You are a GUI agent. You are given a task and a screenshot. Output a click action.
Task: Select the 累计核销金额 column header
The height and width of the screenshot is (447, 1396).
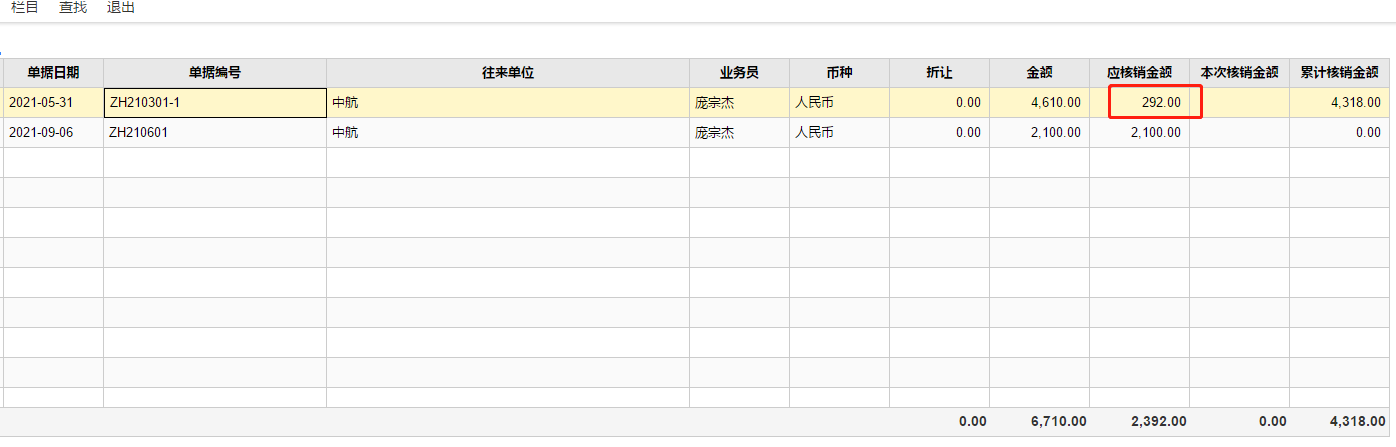[x=1339, y=72]
